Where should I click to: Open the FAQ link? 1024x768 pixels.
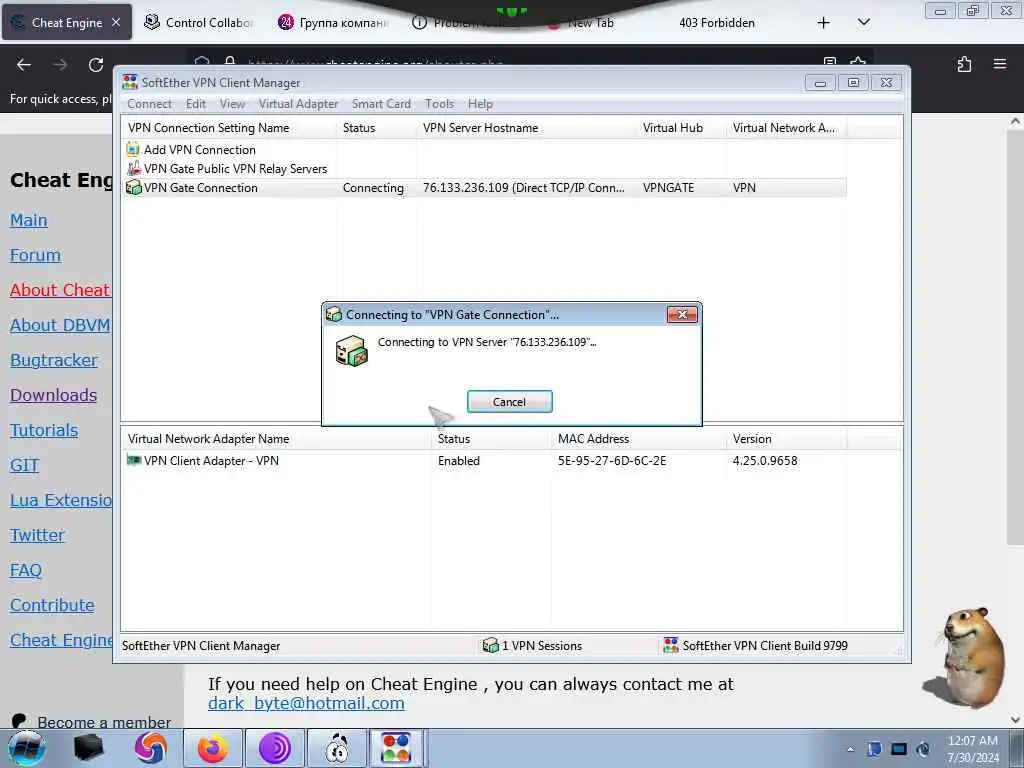25,570
